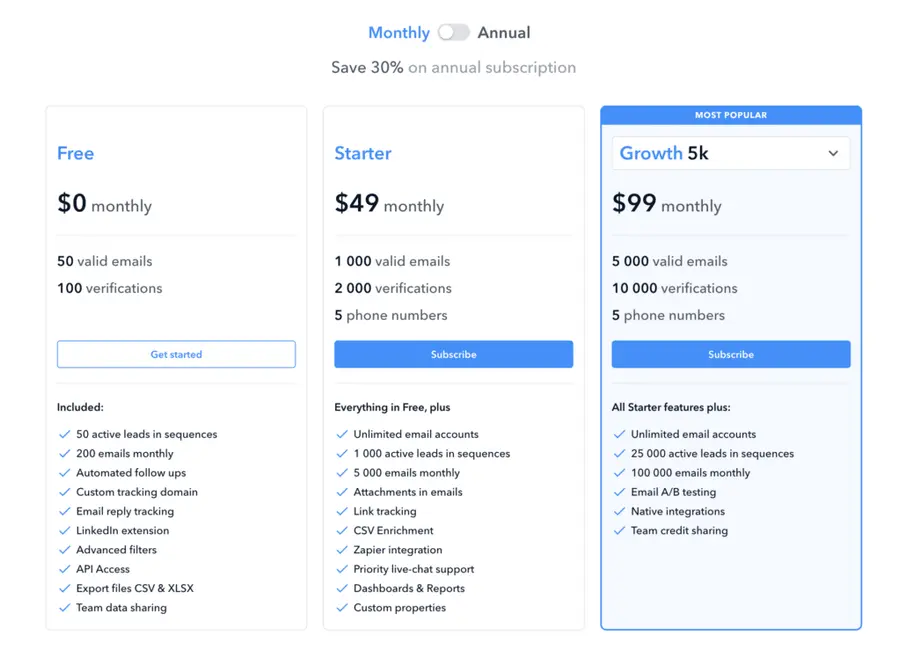Subscribe to the Starter plan

453,354
